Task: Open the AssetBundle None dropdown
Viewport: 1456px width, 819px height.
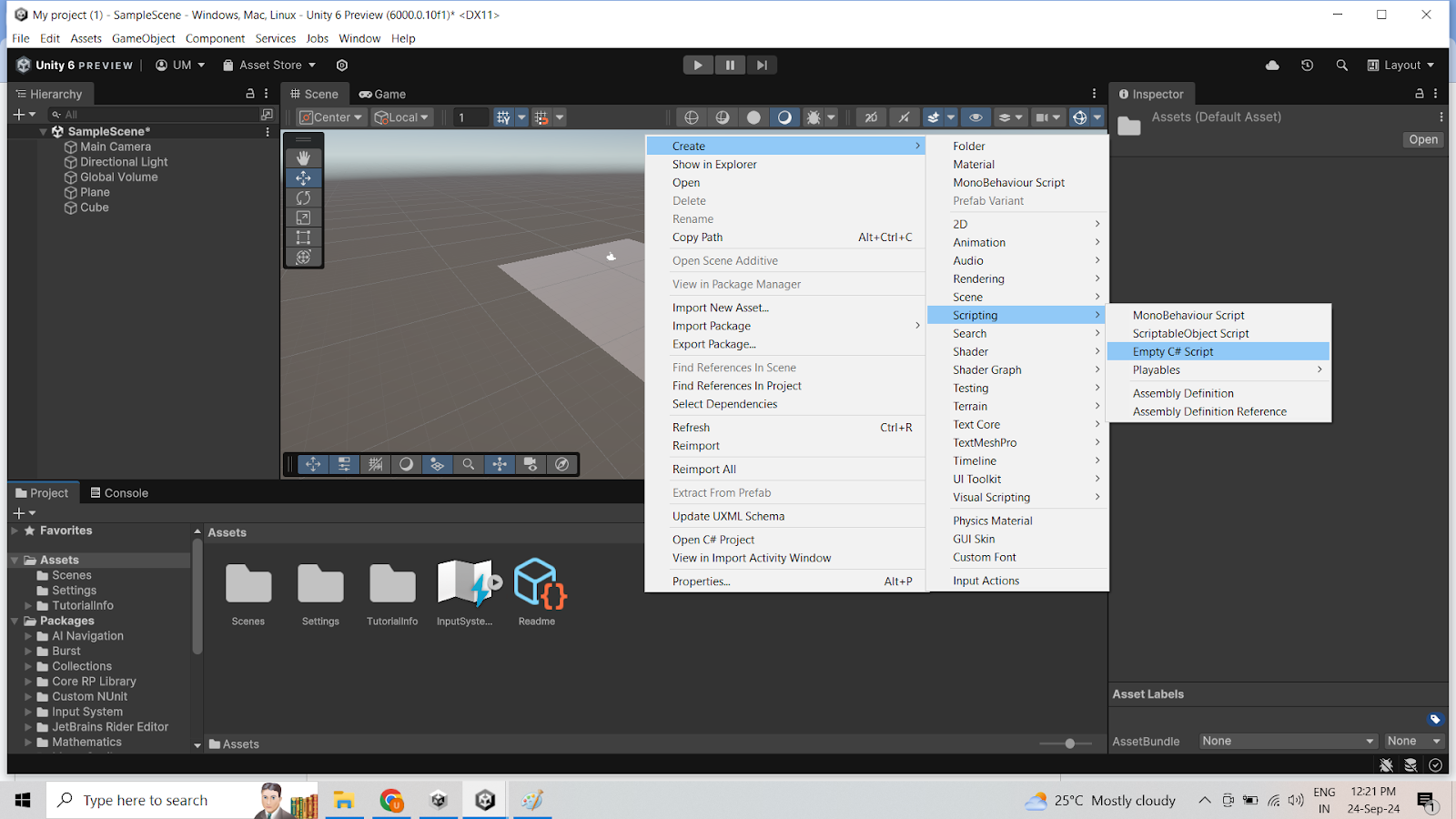Action: (x=1288, y=741)
